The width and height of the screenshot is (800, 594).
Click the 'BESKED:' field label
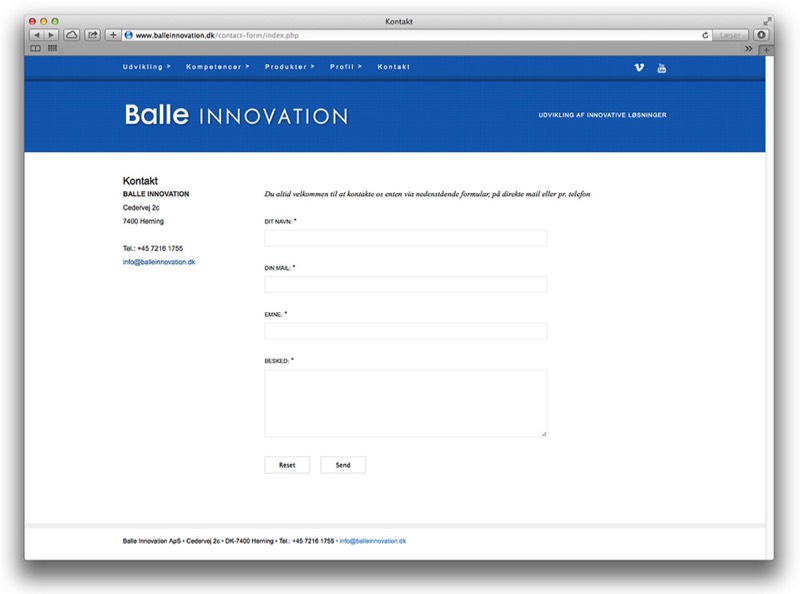277,361
